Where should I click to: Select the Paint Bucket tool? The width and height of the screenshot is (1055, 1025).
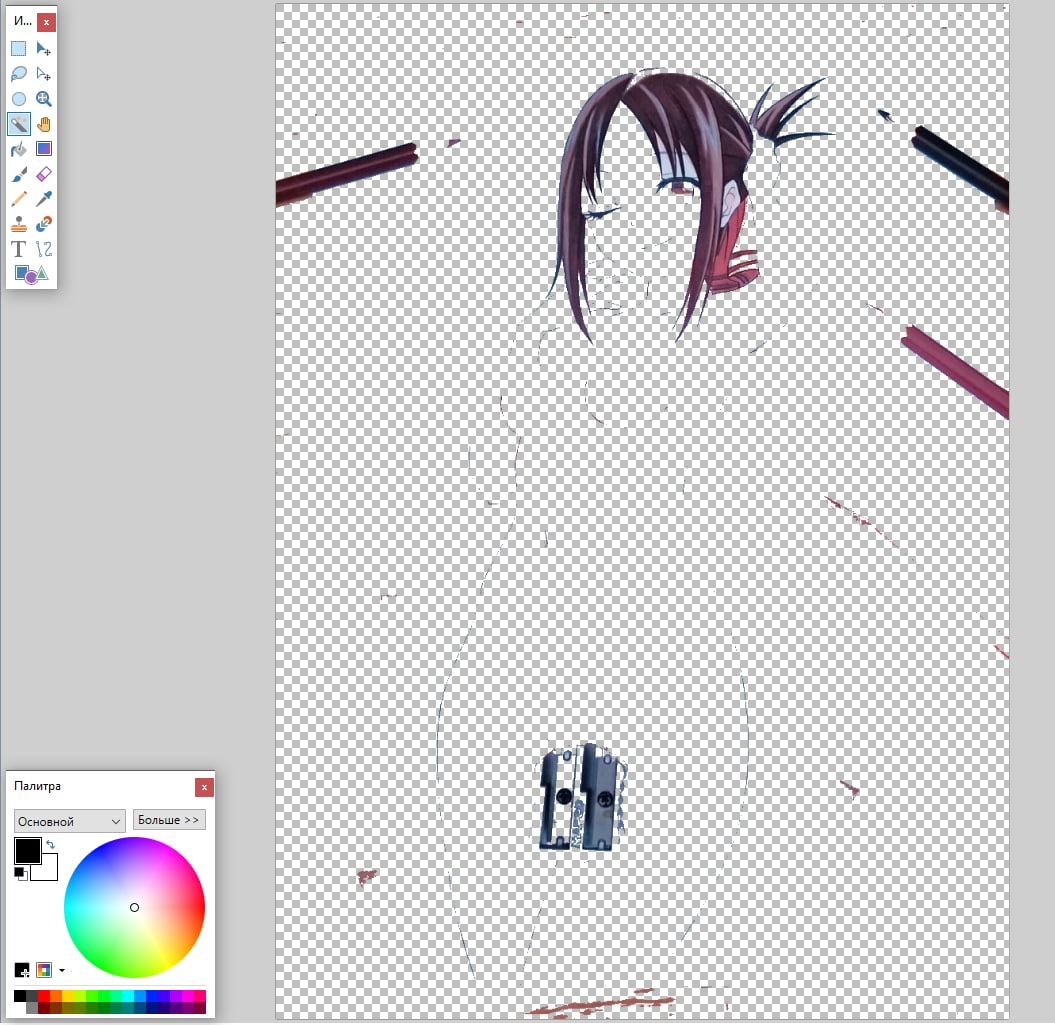tap(19, 149)
